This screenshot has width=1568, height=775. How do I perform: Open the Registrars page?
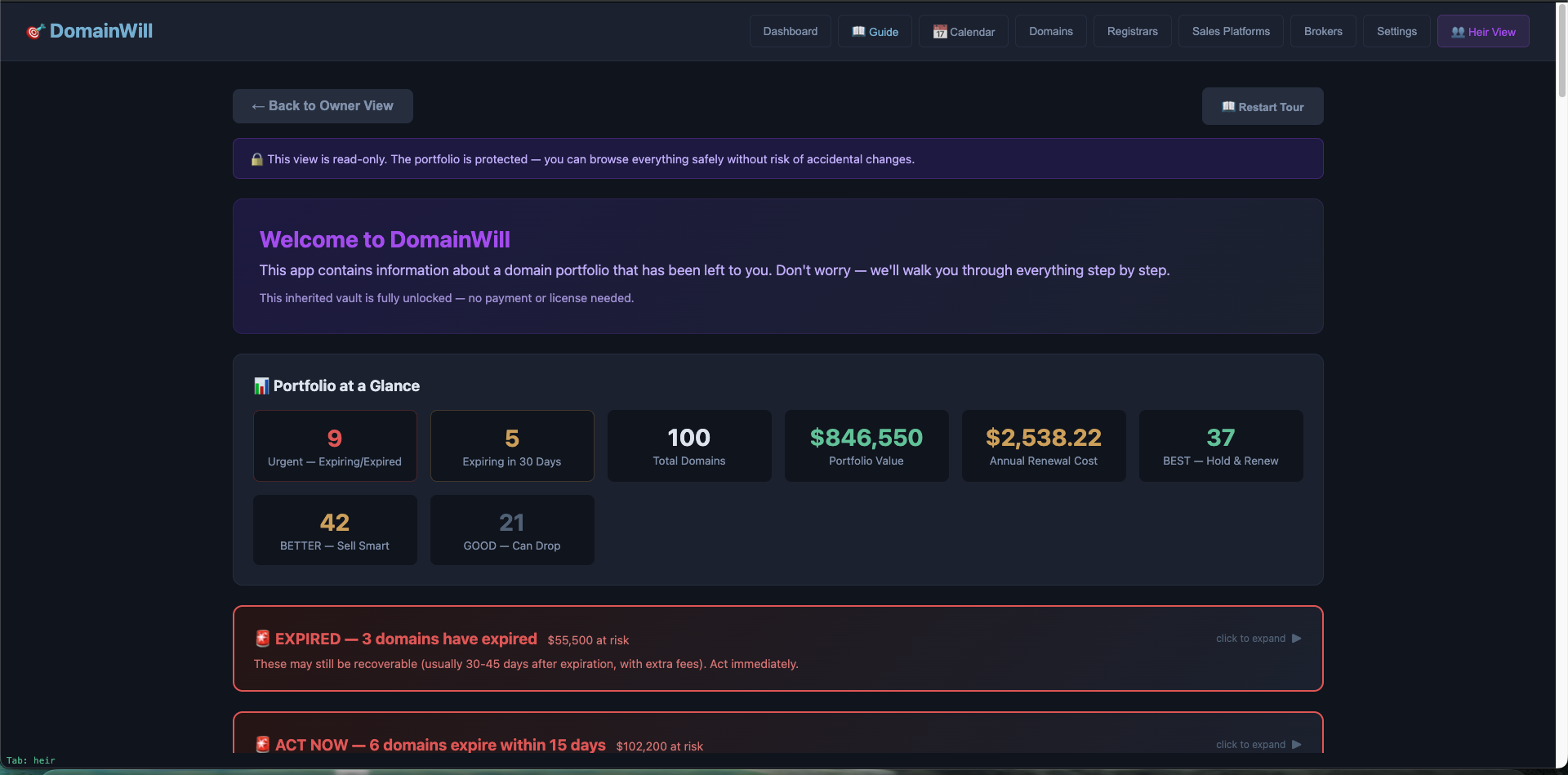tap(1132, 31)
